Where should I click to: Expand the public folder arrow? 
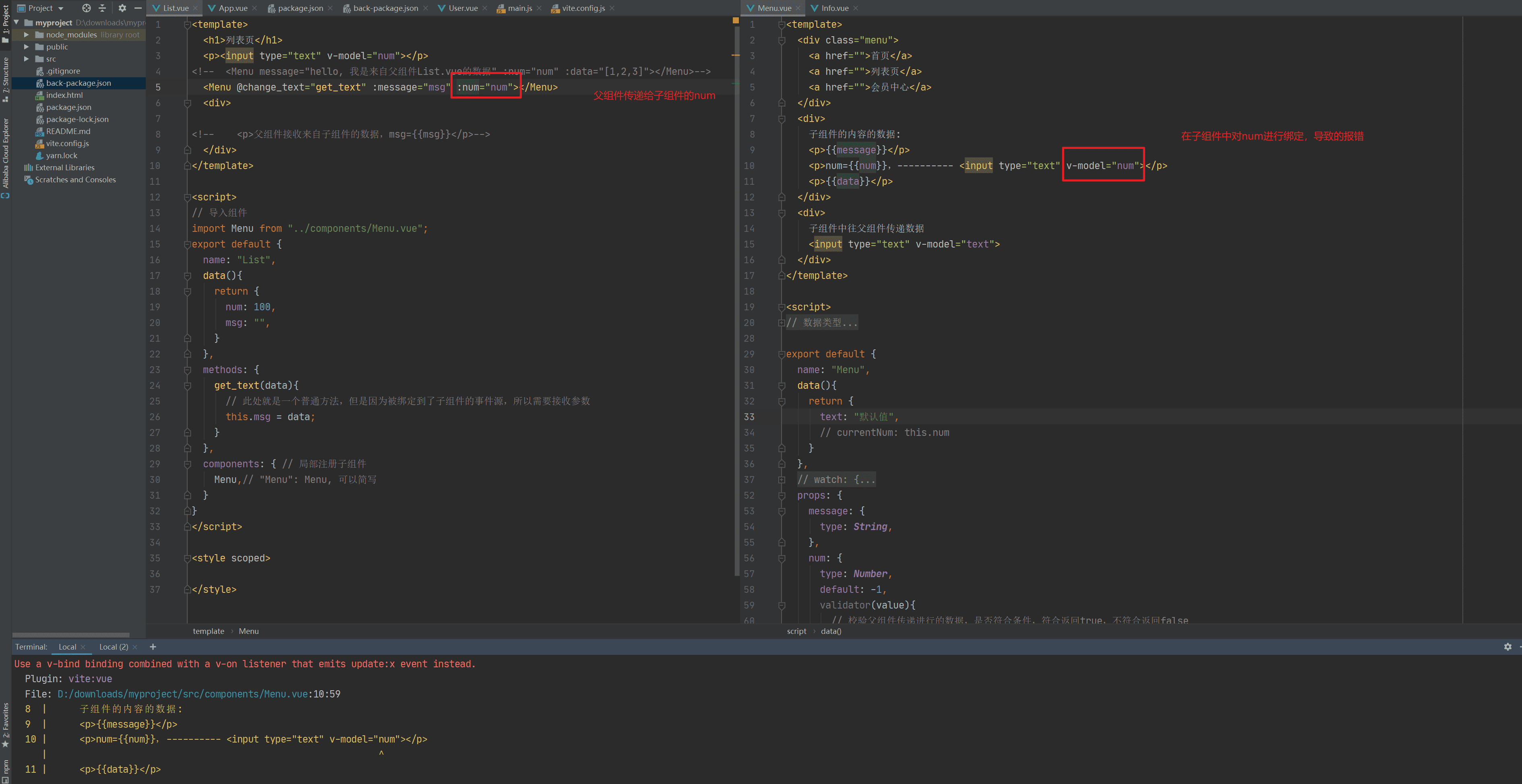click(26, 47)
